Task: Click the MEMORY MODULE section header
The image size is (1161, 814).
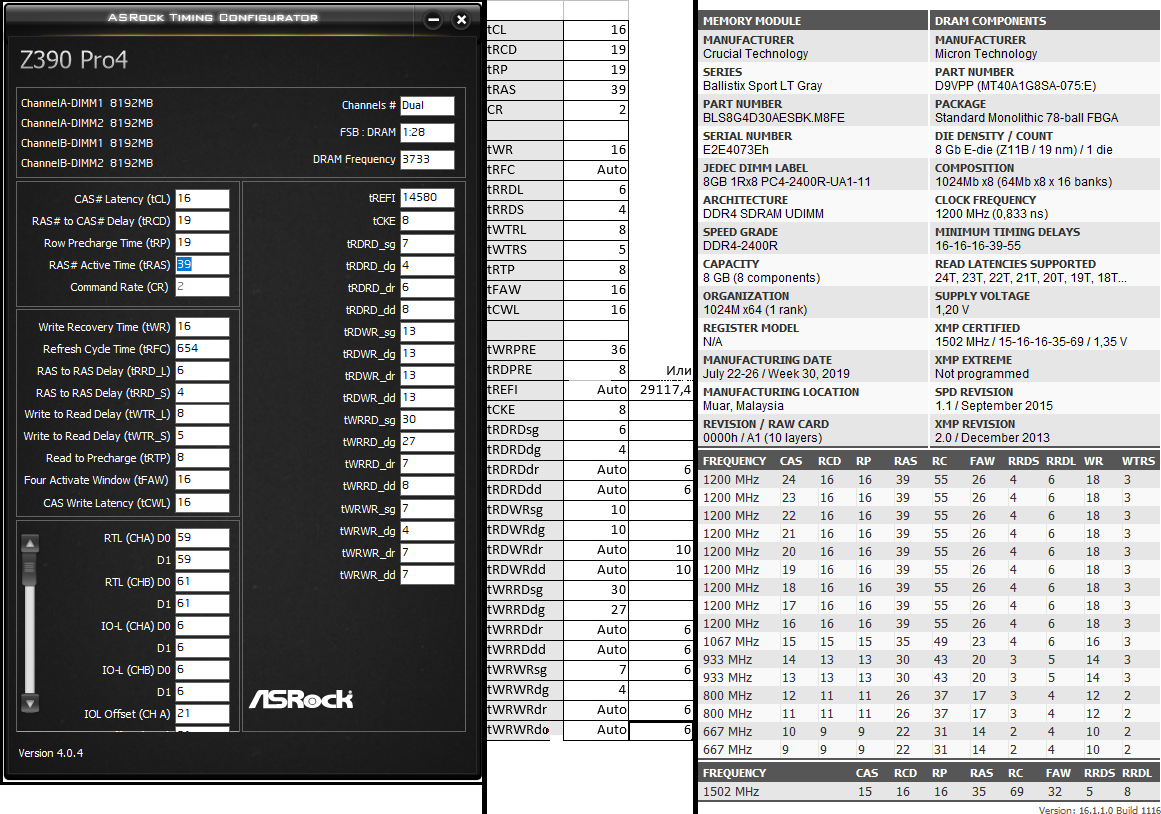Action: (x=813, y=21)
